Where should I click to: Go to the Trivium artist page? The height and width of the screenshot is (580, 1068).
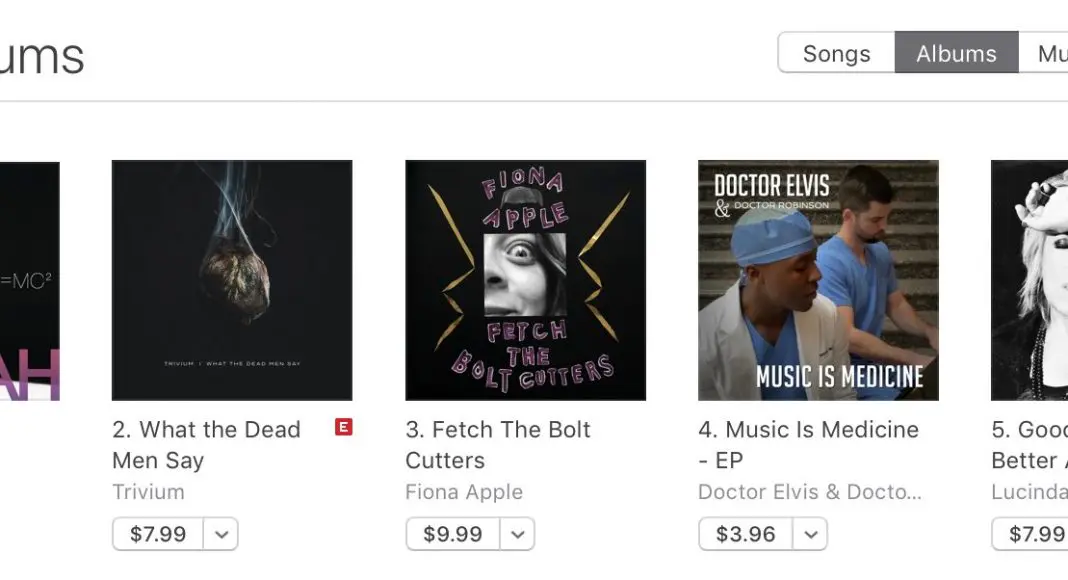click(148, 492)
